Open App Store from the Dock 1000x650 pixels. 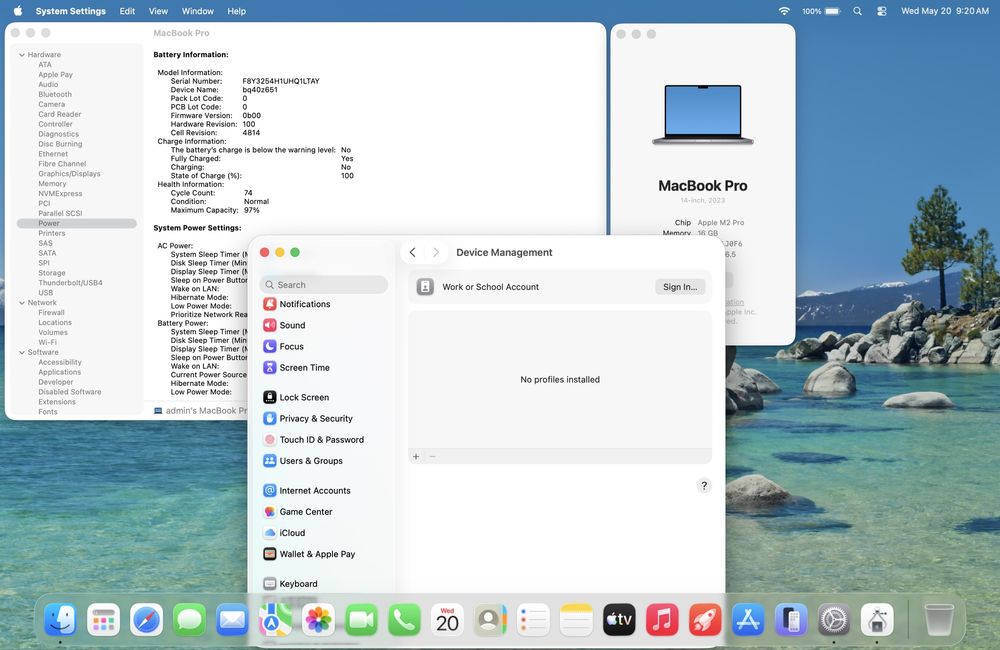click(748, 619)
